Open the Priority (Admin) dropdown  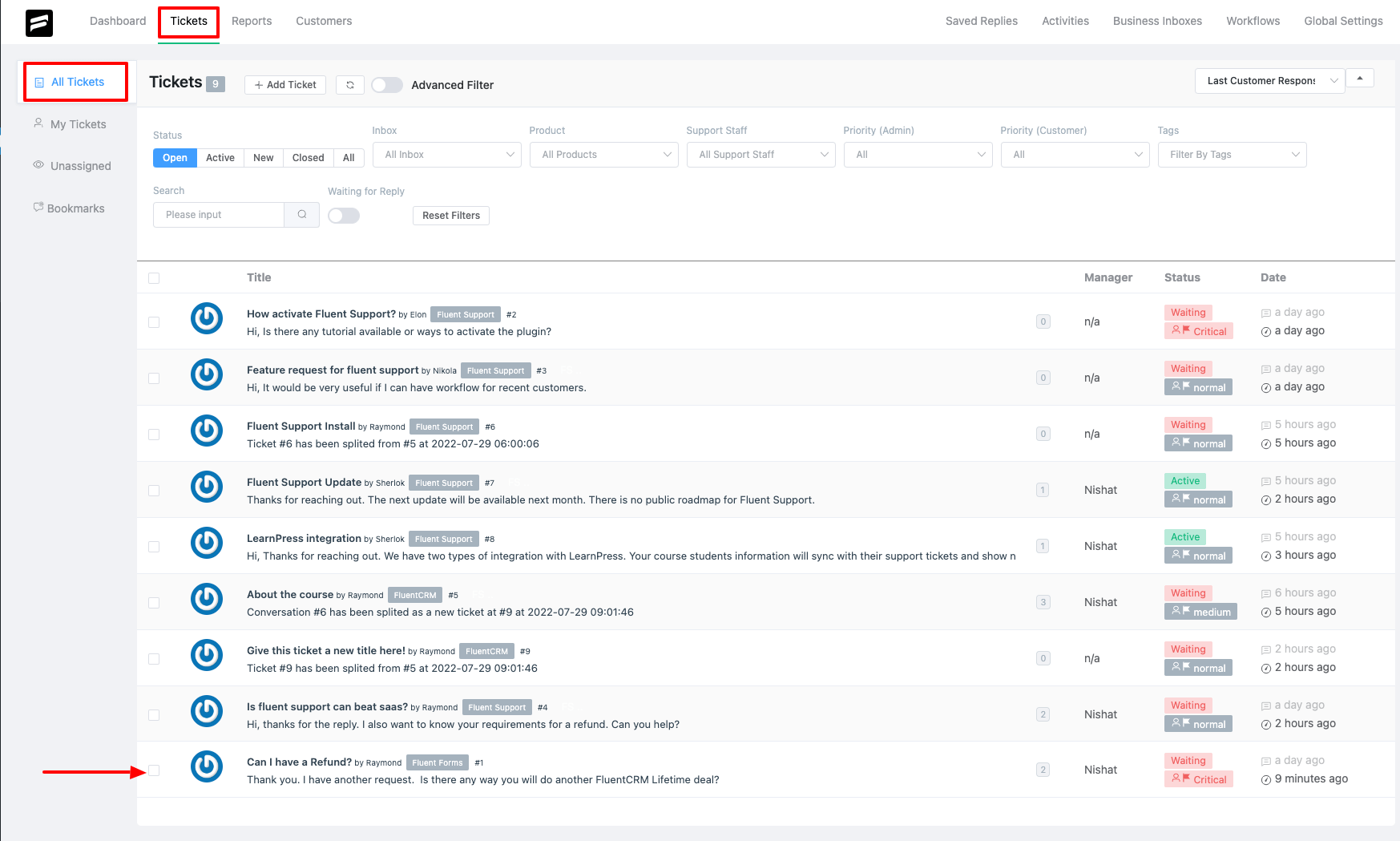tap(918, 155)
